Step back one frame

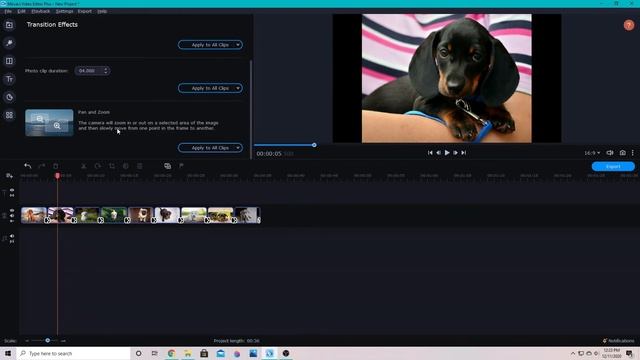pos(438,153)
